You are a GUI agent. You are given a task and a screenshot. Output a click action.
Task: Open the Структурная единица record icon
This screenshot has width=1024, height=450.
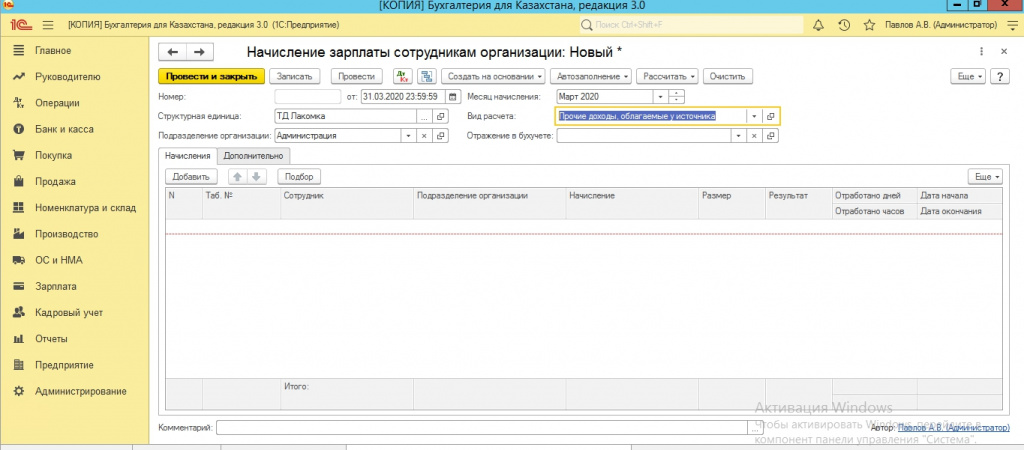[440, 116]
